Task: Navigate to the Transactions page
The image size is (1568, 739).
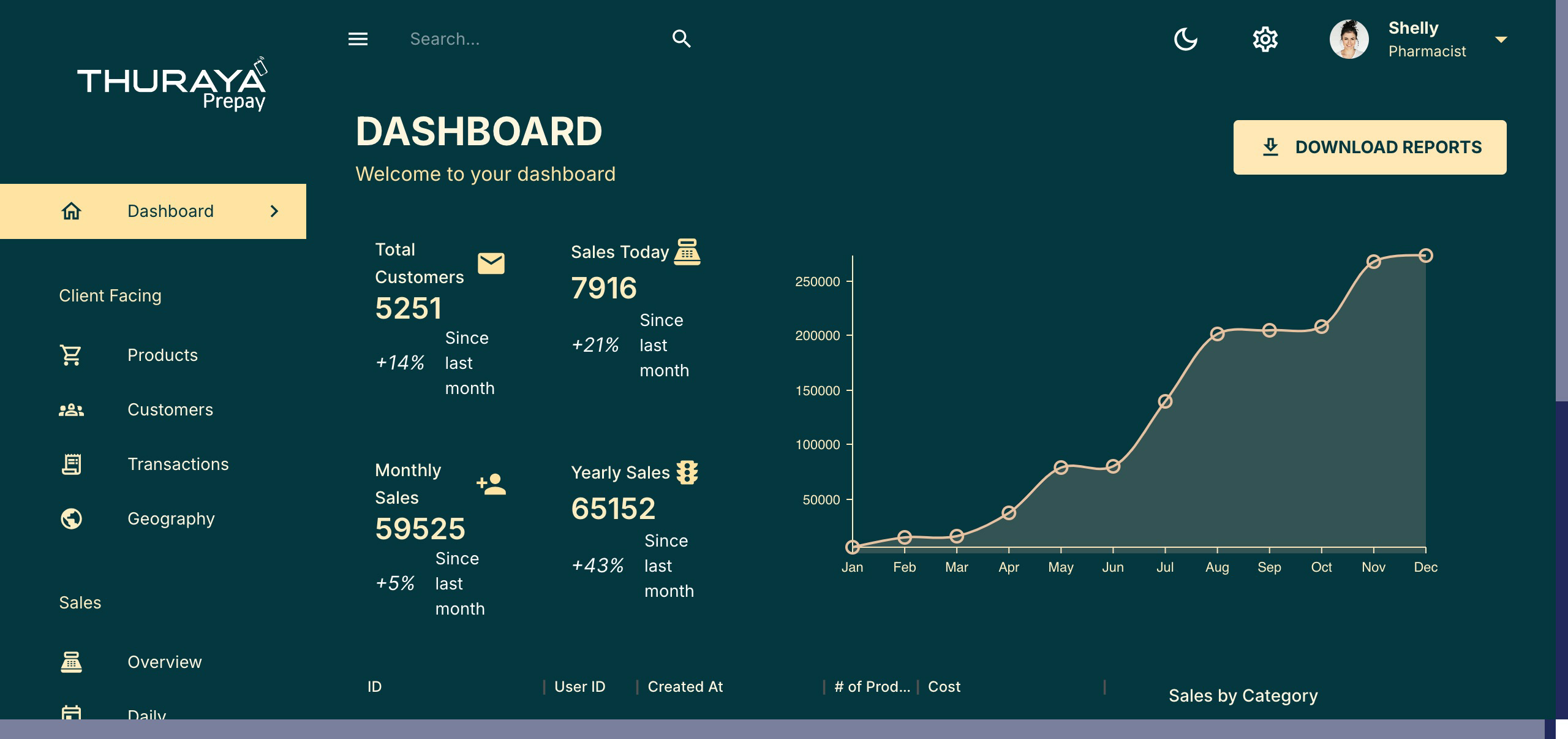Action: 178,464
